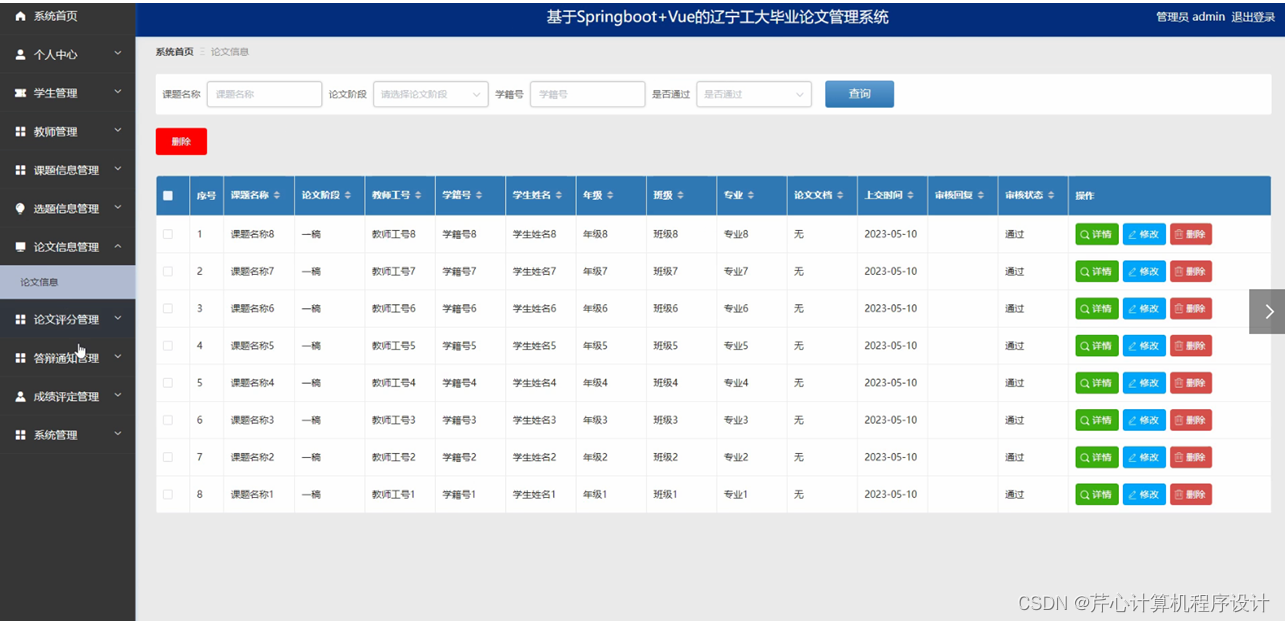Screen dimensions: 1285x622
Task: Click the blue 查询 search button
Action: (x=859, y=94)
